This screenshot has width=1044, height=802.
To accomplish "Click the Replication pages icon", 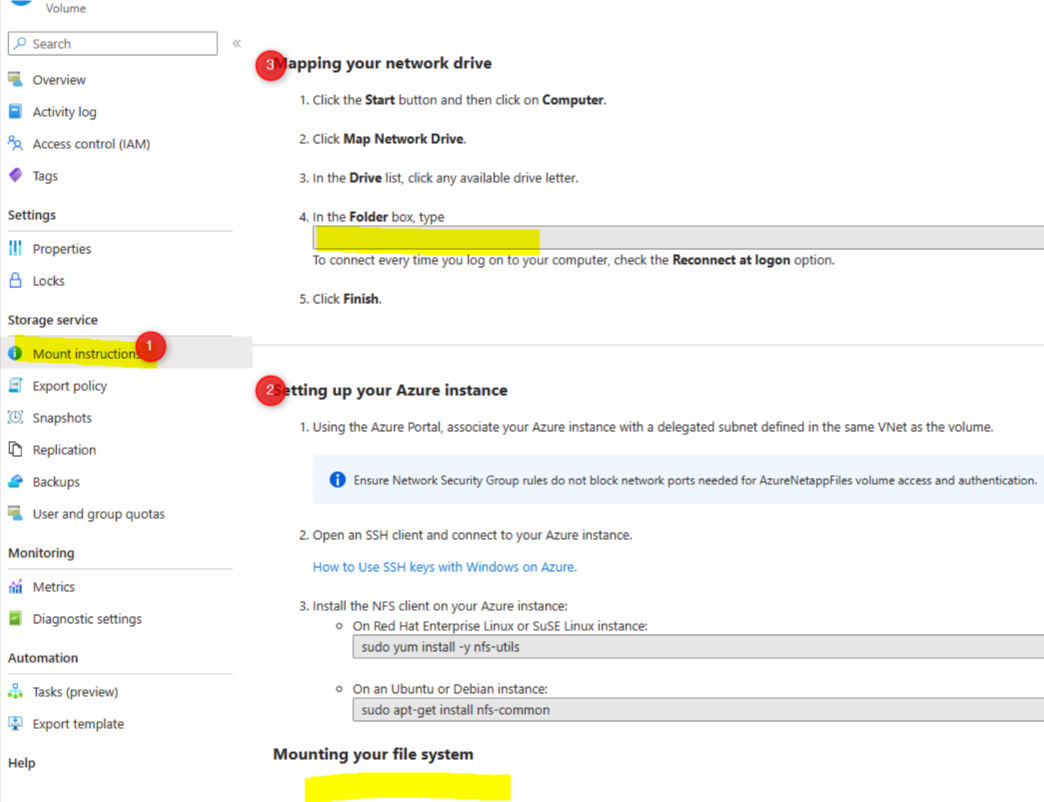I will pos(15,449).
